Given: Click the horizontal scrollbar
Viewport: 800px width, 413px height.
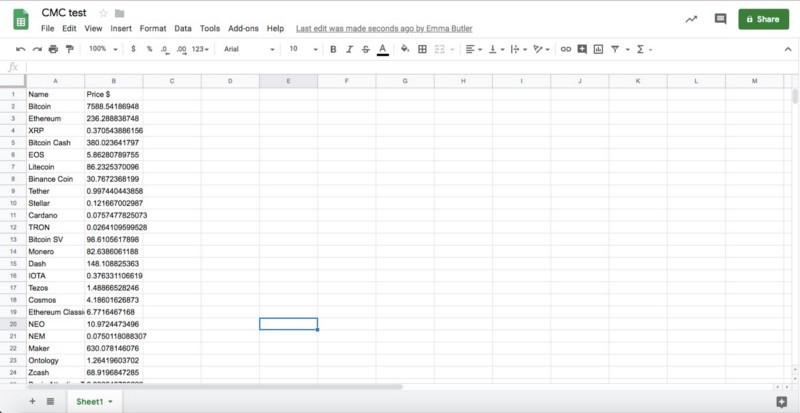Looking at the screenshot, I should (x=215, y=387).
